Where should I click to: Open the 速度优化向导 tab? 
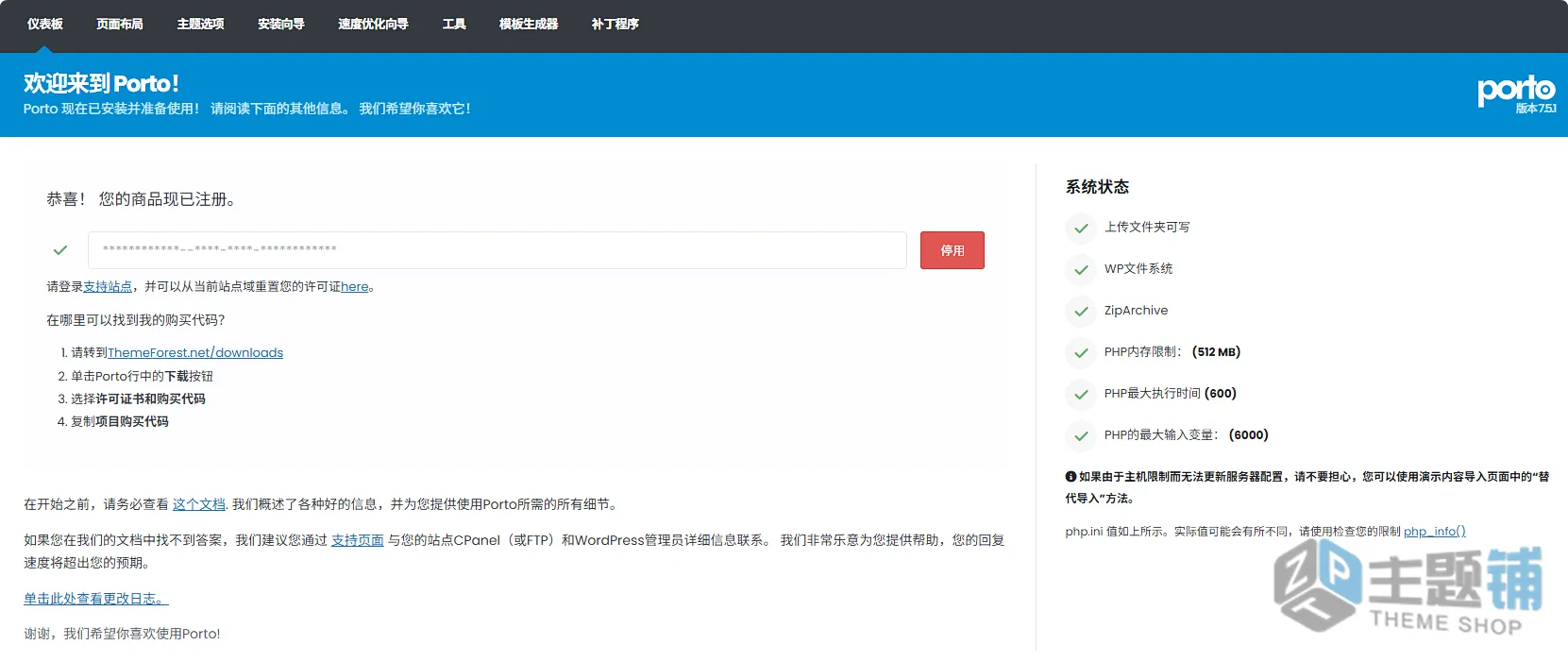tap(373, 25)
